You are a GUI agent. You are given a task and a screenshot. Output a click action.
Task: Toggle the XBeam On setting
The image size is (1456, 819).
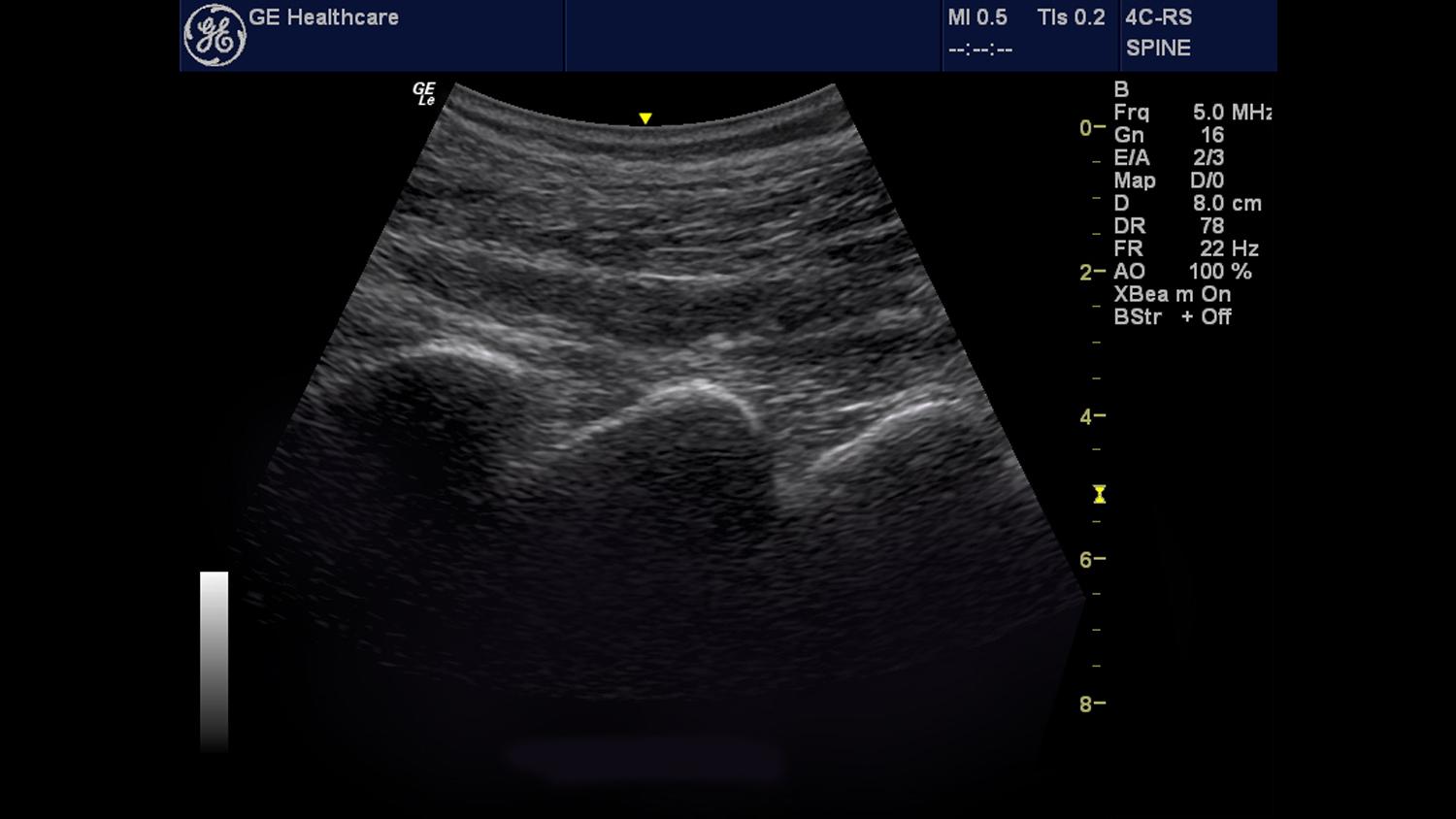coord(1172,294)
